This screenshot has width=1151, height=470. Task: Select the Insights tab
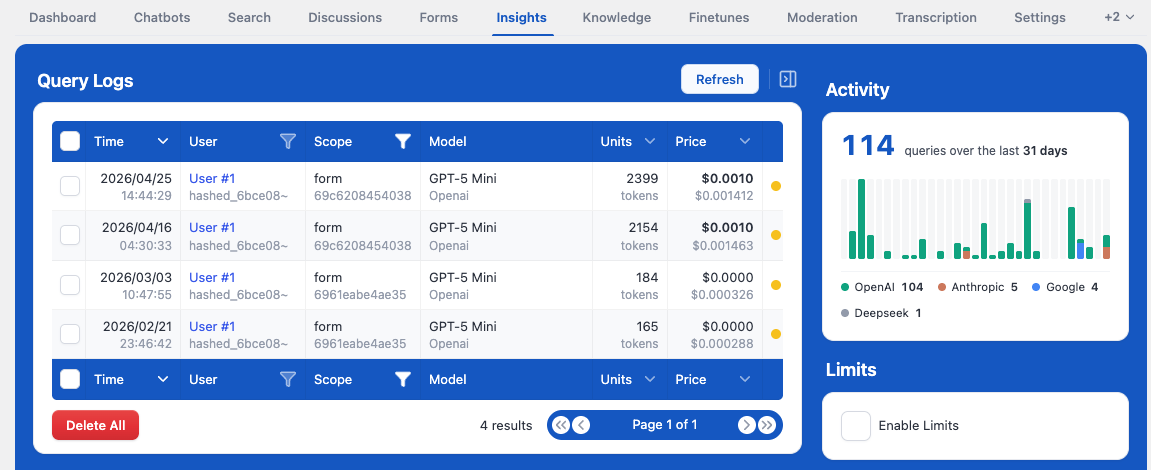(x=521, y=18)
